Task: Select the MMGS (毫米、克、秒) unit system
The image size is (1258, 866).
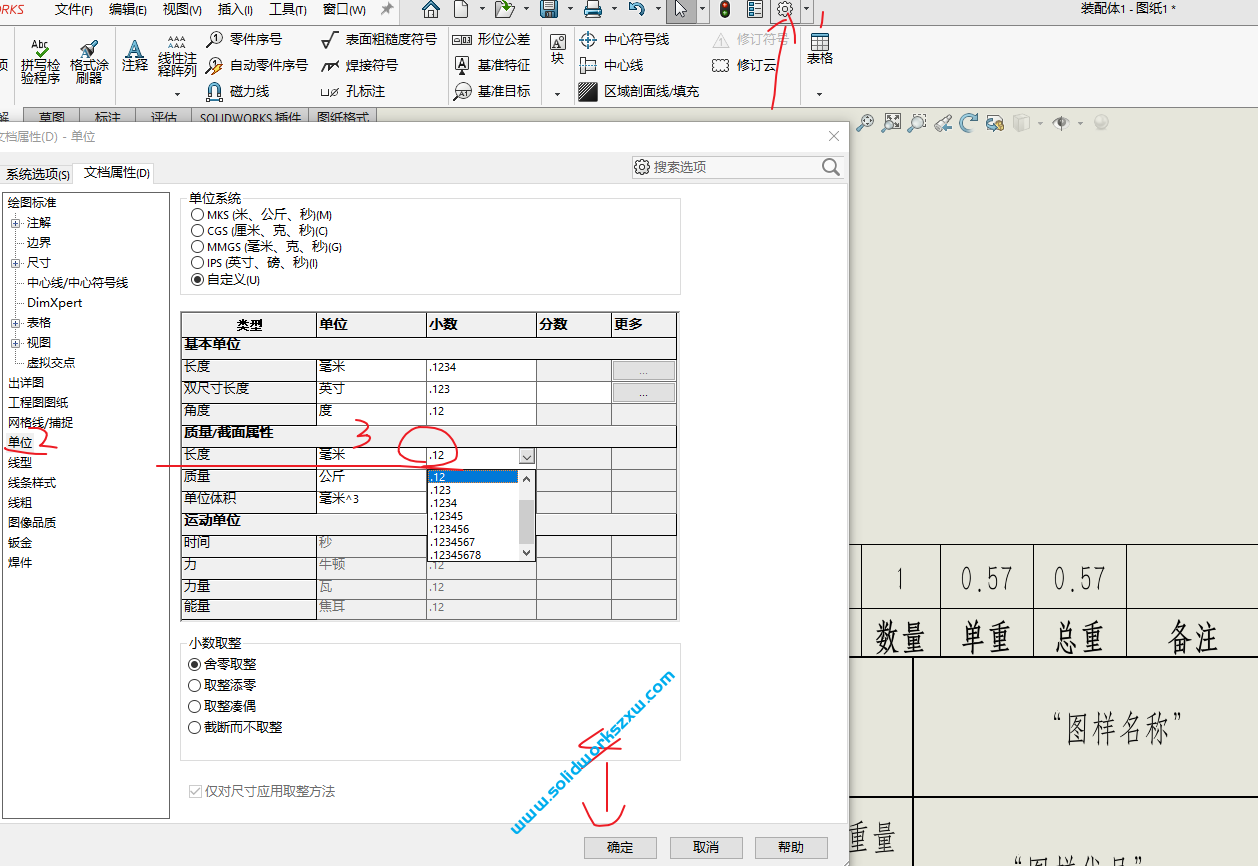Action: tap(198, 247)
